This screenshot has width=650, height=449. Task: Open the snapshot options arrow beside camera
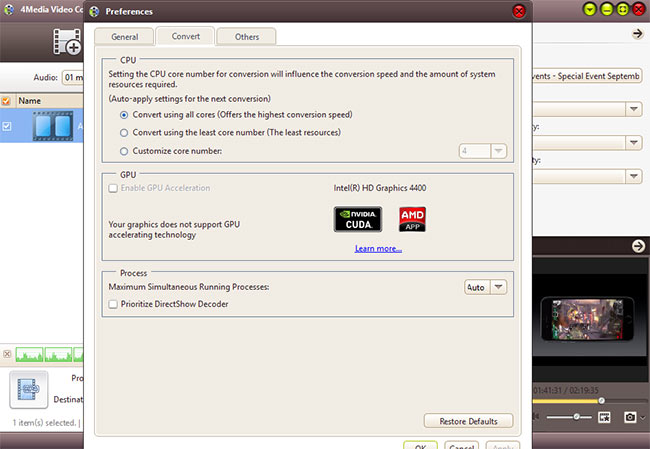[x=643, y=417]
